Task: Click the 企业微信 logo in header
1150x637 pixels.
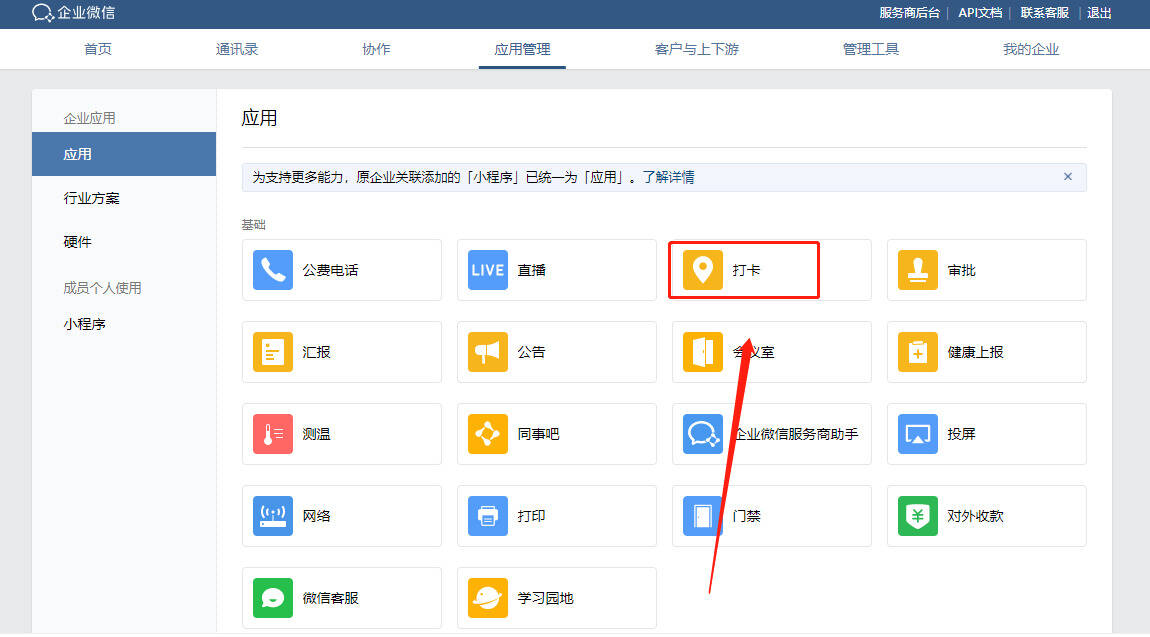Action: point(73,12)
